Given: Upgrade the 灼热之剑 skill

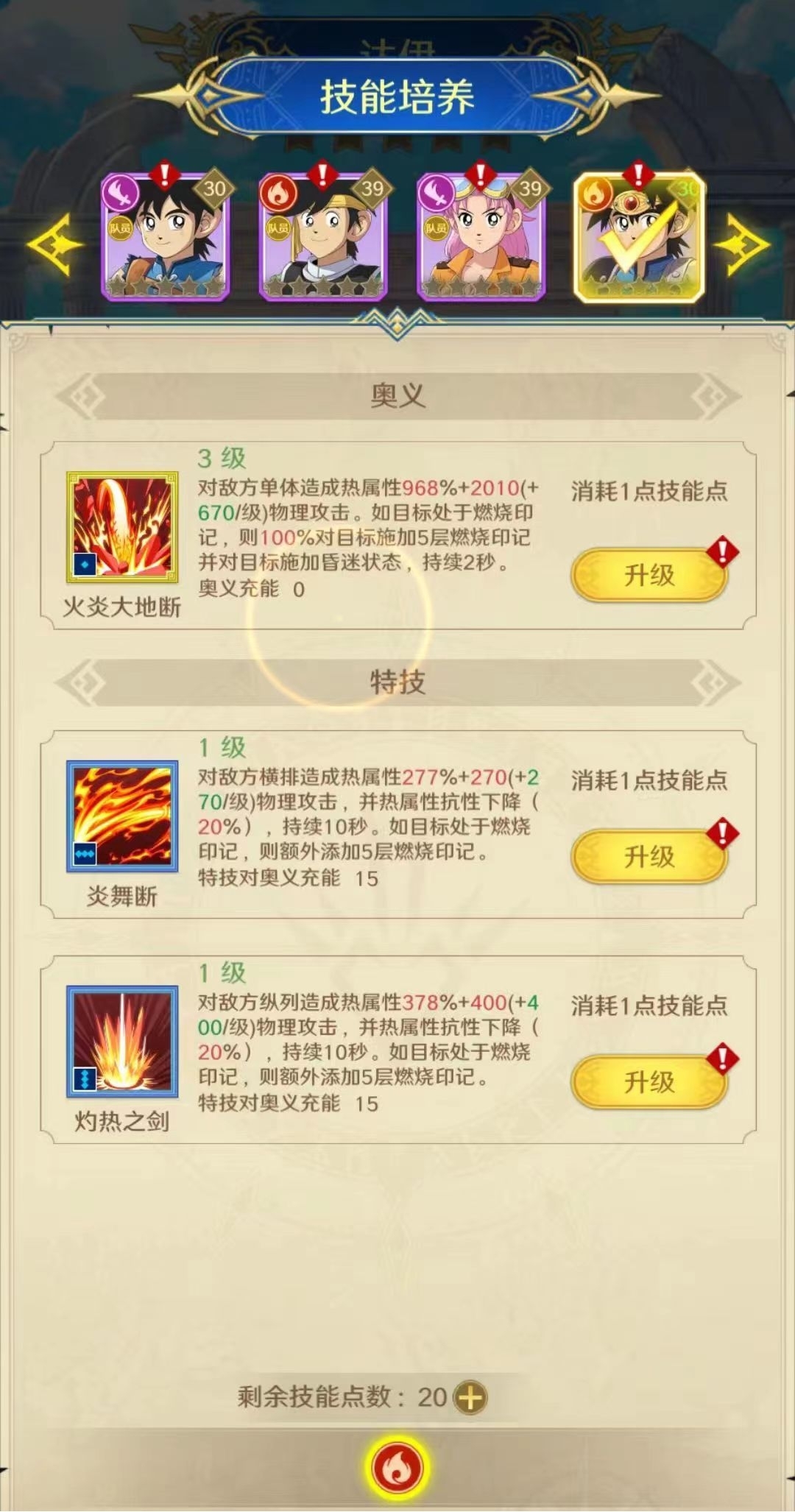Looking at the screenshot, I should coord(649,1082).
